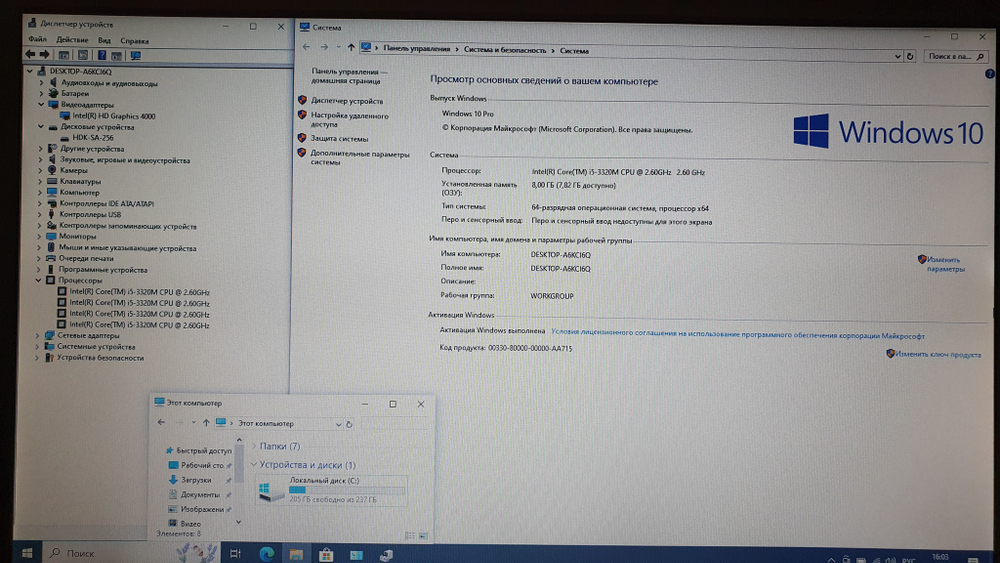This screenshot has height=563, width=1000.
Task: Launch Microsoft Edge from taskbar
Action: (266, 553)
